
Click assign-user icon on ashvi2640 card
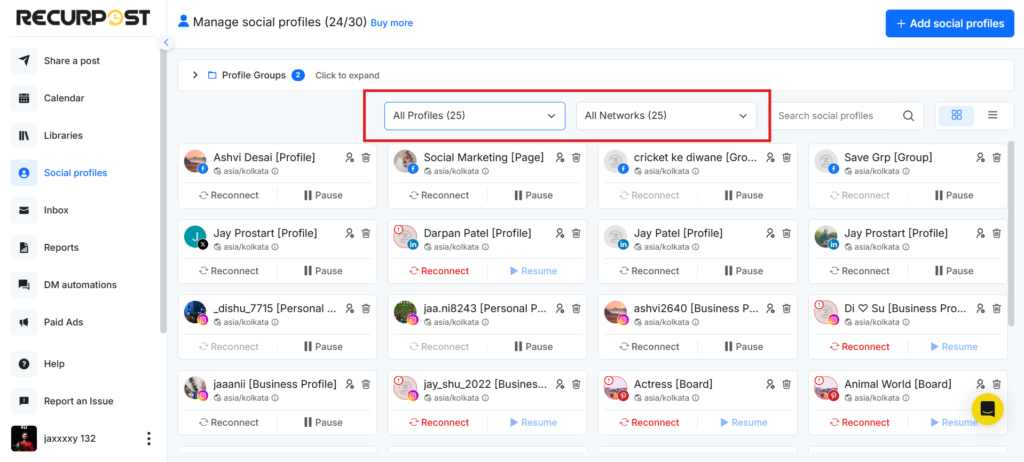[770, 308]
